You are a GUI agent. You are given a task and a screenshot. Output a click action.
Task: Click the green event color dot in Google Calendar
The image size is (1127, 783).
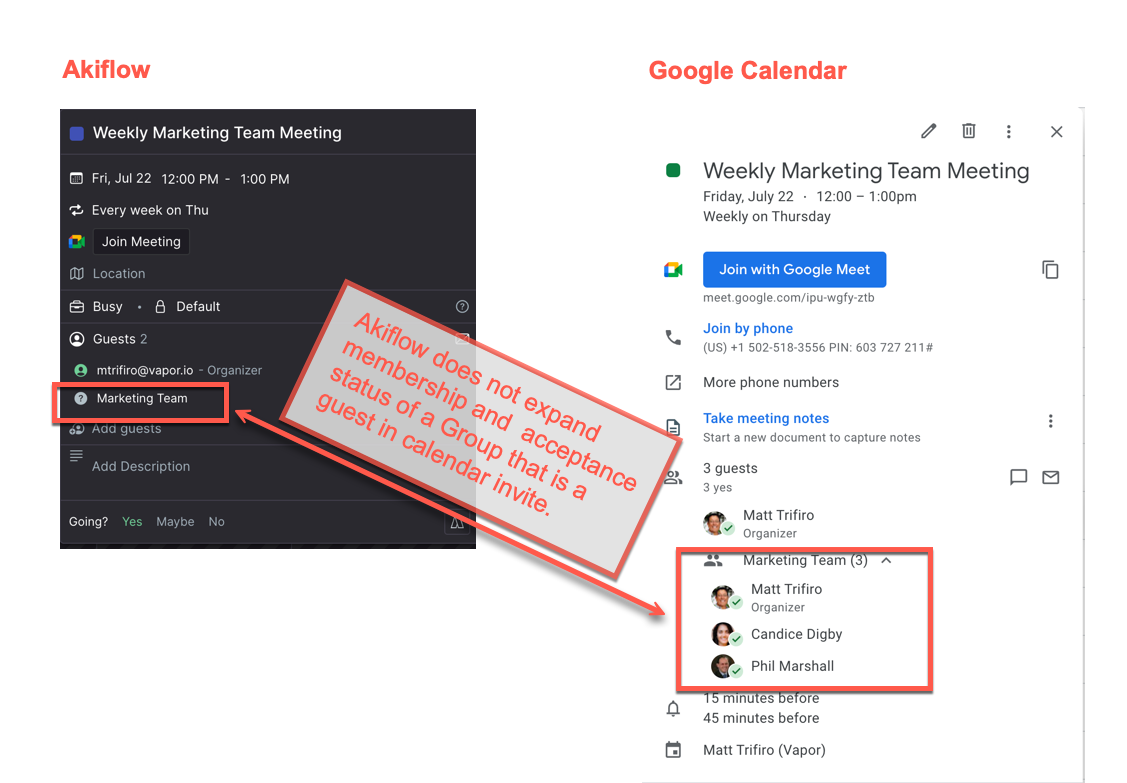pyautogui.click(x=673, y=170)
